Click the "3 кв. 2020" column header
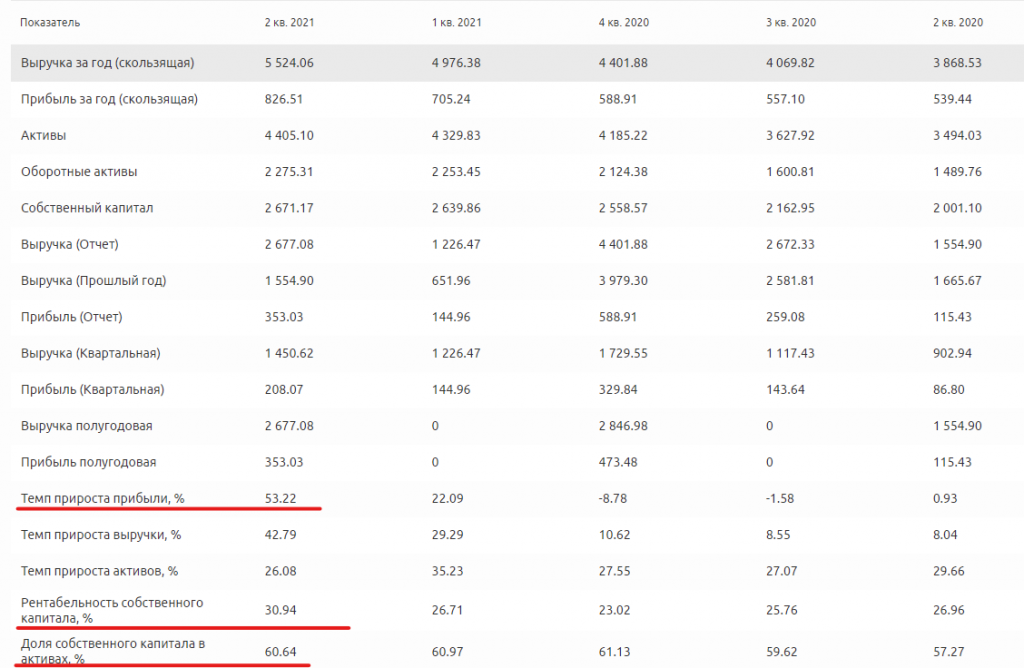The width and height of the screenshot is (1024, 668). click(x=790, y=22)
